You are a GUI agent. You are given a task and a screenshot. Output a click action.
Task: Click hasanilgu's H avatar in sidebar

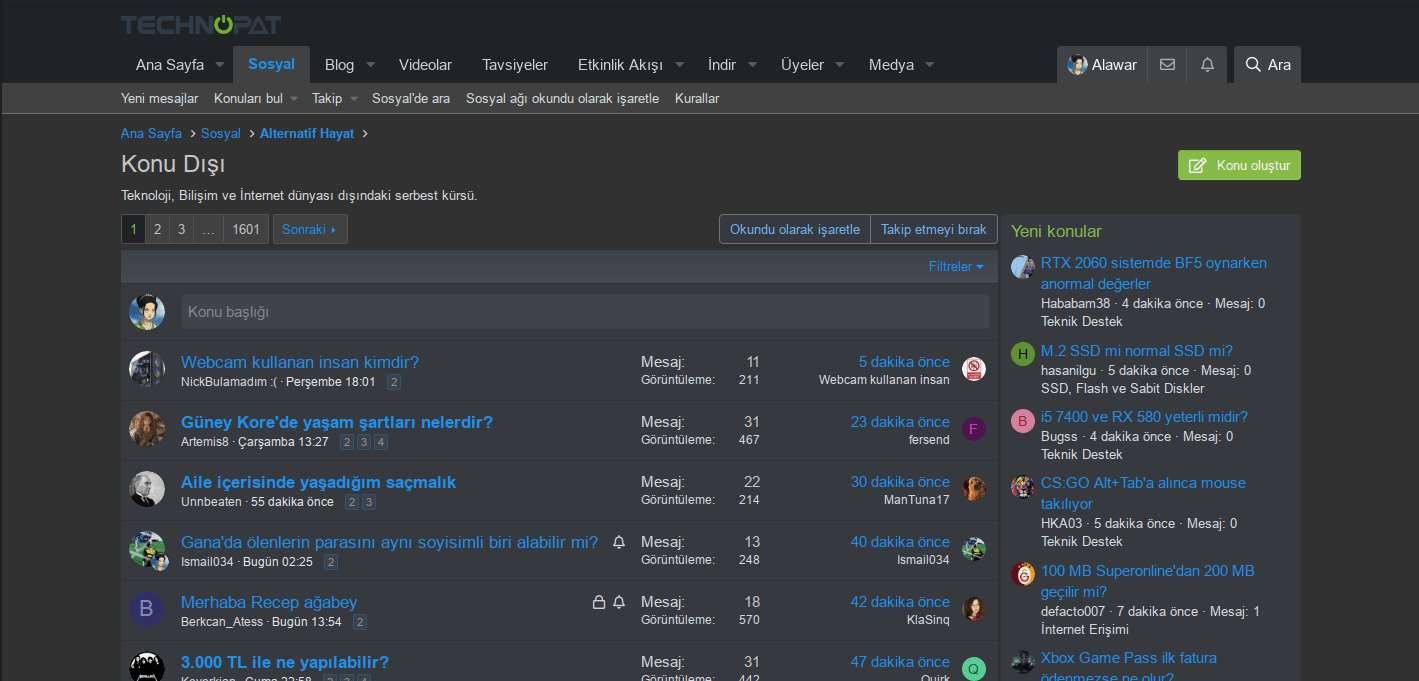pos(1023,354)
